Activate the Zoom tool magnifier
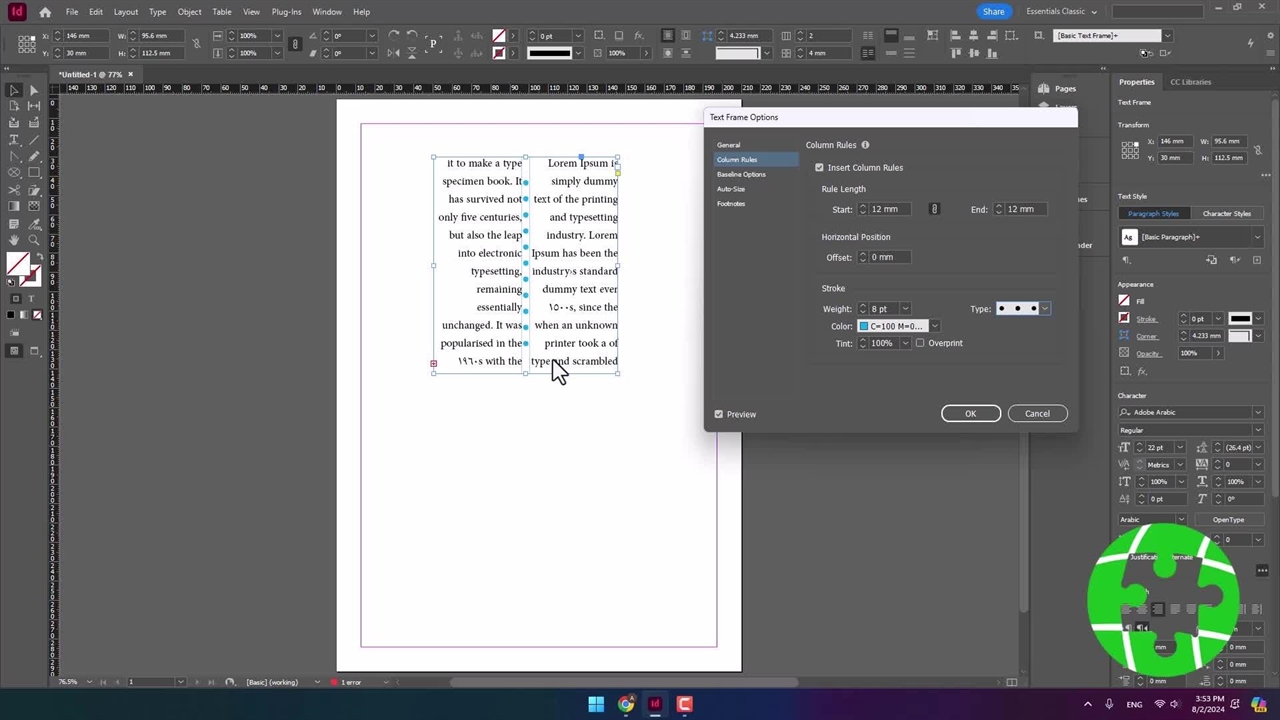The width and height of the screenshot is (1280, 720). point(33,240)
